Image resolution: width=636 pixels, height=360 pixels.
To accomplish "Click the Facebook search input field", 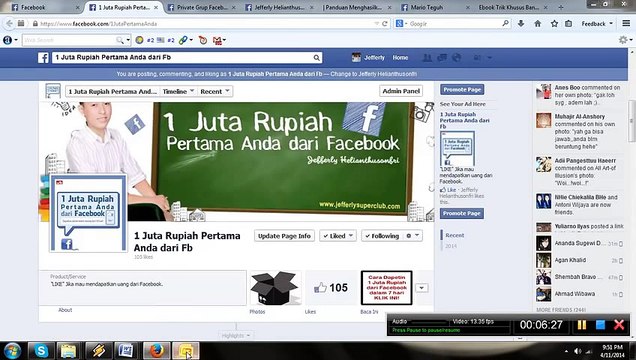I will click(x=182, y=58).
